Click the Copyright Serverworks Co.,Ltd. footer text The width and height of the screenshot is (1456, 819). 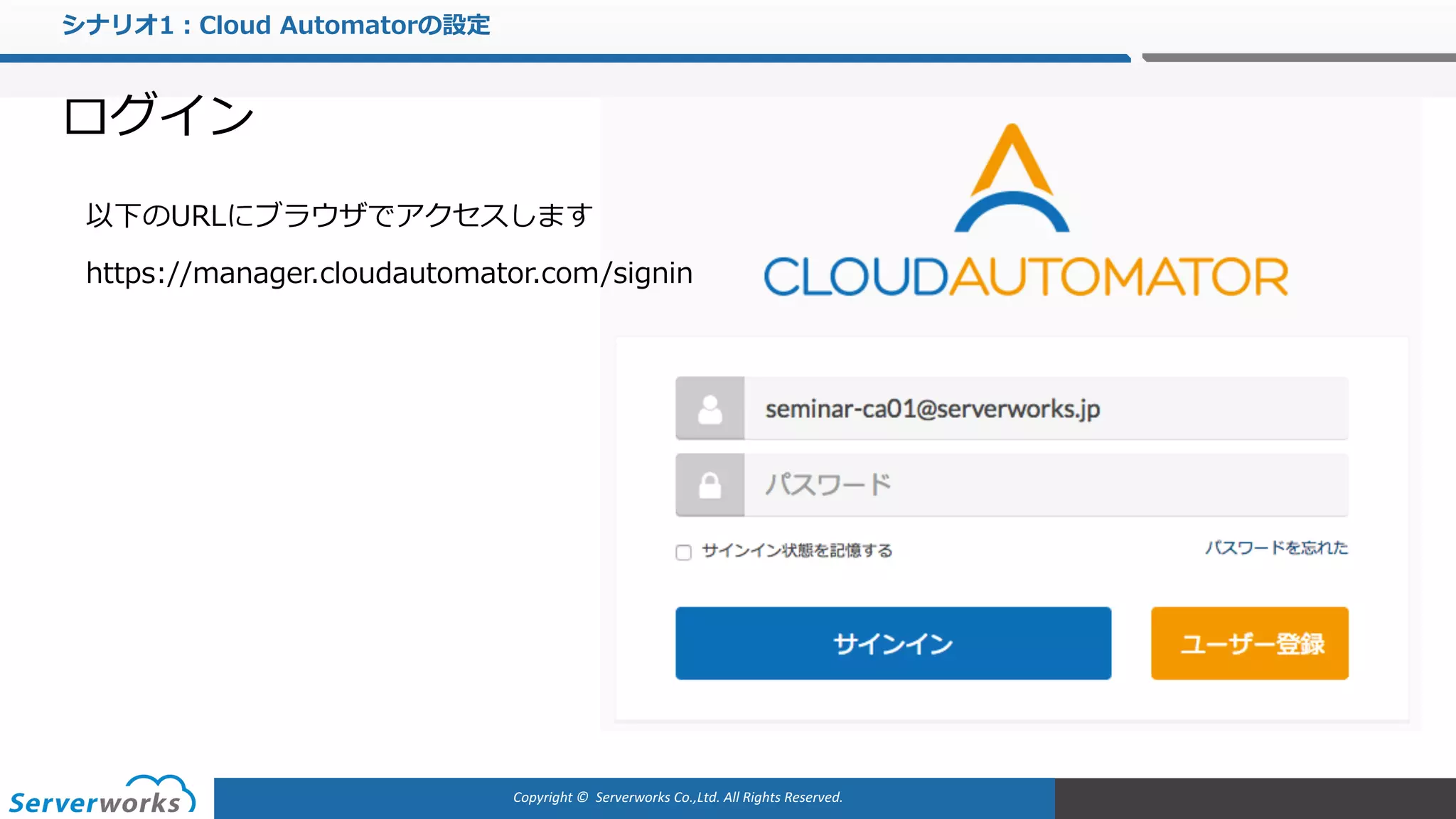(x=678, y=798)
